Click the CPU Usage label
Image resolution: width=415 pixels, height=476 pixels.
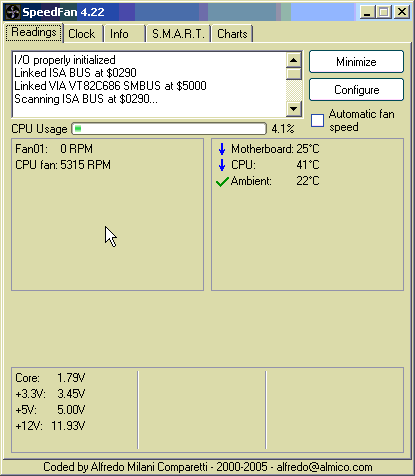pos(39,129)
